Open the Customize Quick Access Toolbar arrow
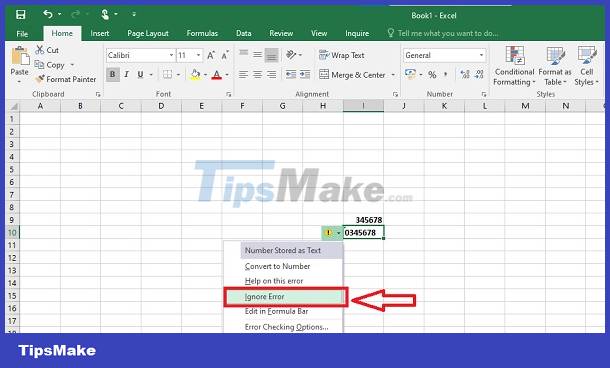Screen dimensions: 610x368 click(134, 14)
